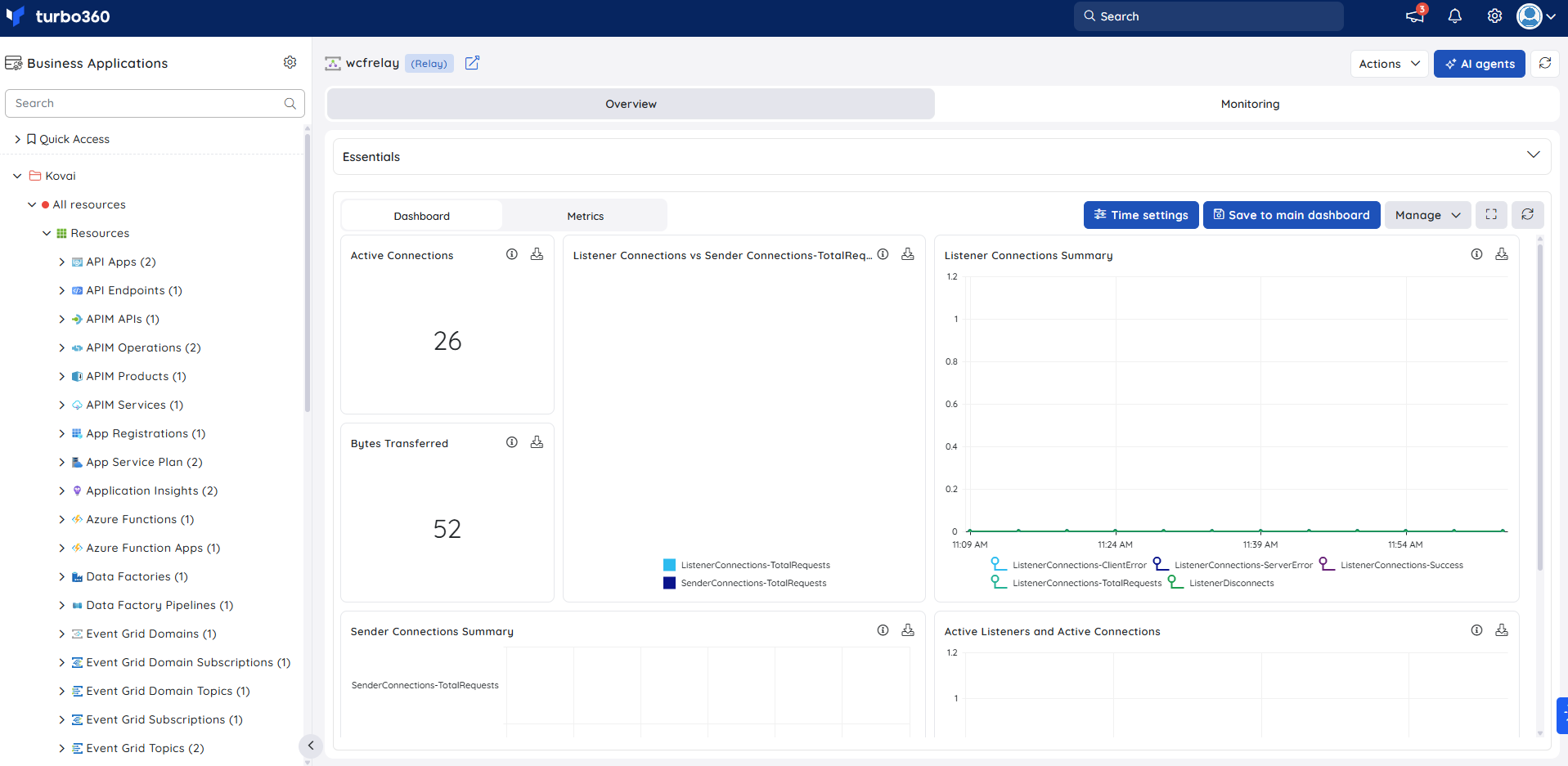
Task: Click the Business Applications search box
Action: point(155,104)
